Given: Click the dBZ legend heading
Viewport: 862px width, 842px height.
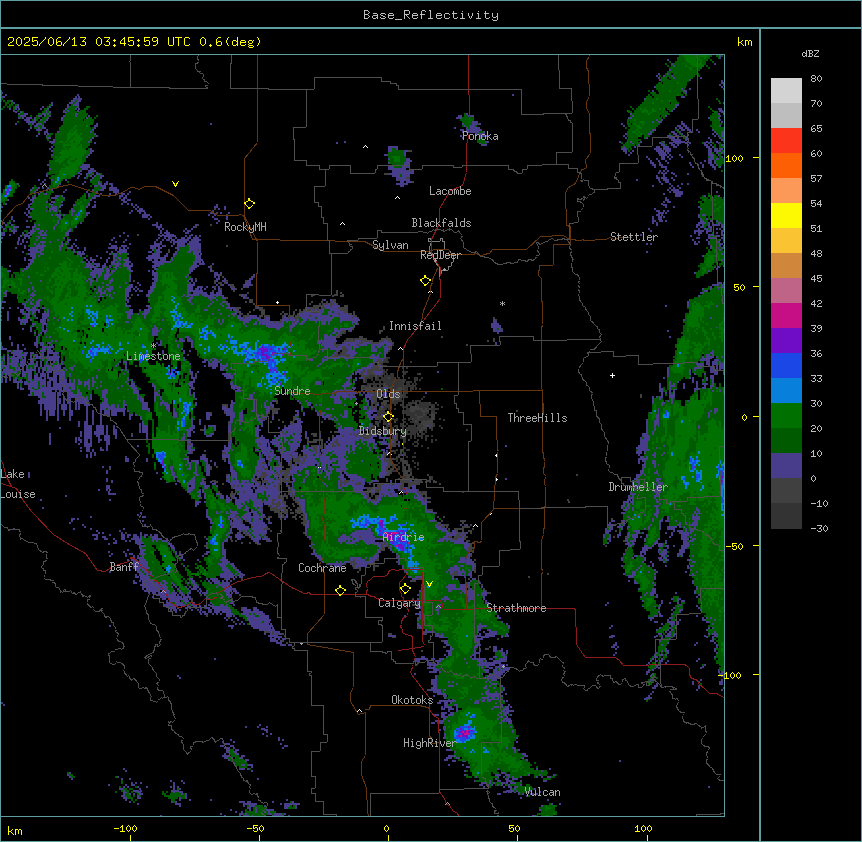Looking at the screenshot, I should point(810,54).
